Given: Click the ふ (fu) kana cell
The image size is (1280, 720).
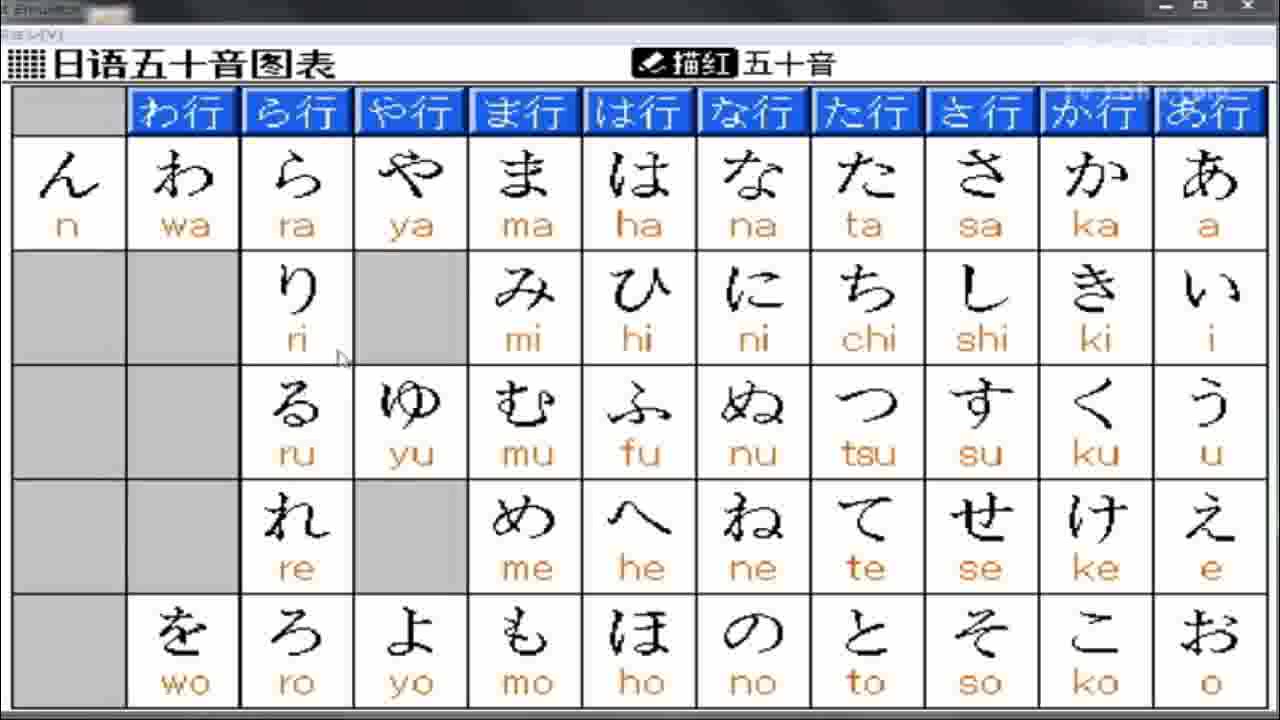Looking at the screenshot, I should 639,422.
